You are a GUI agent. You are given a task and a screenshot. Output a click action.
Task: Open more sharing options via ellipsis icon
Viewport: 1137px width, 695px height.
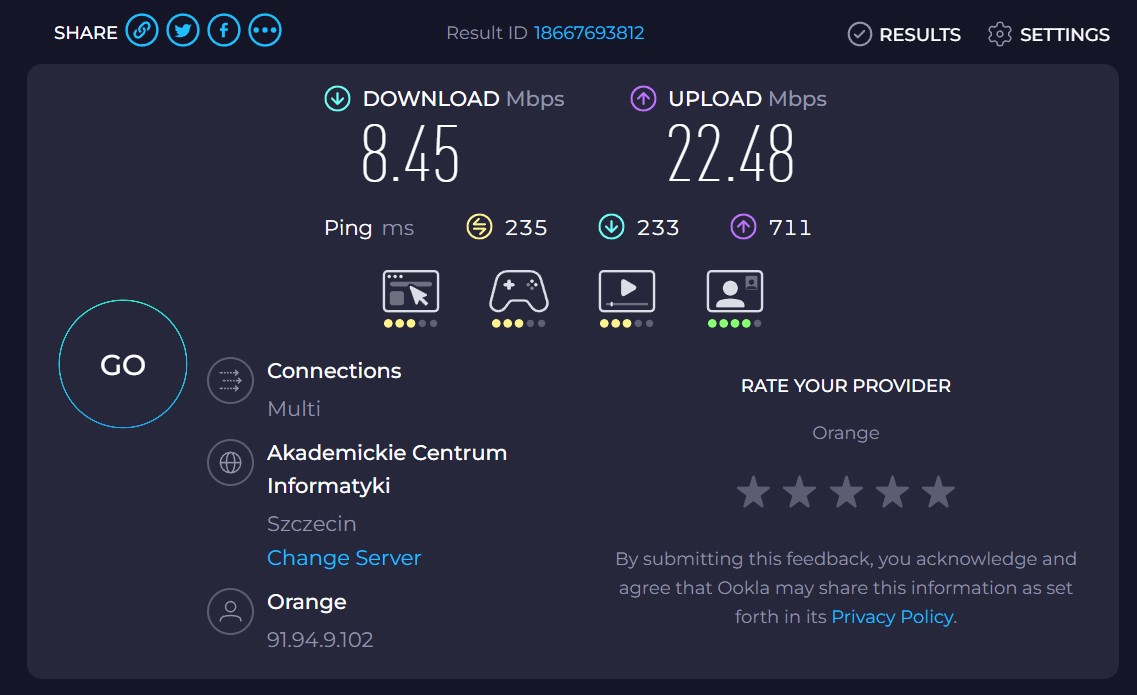pos(264,30)
